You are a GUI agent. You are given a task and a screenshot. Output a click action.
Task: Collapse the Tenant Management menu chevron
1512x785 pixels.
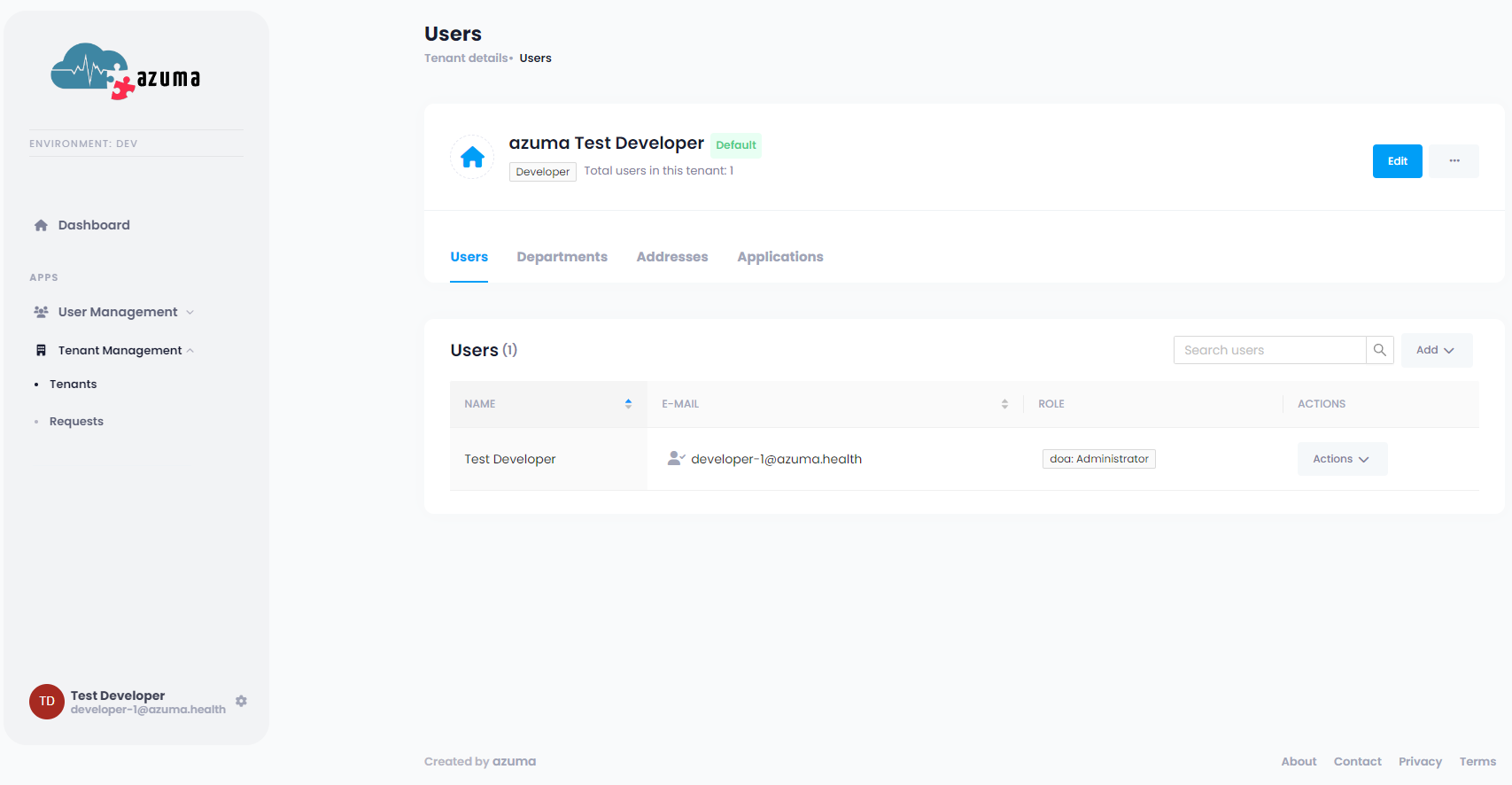pyautogui.click(x=190, y=350)
